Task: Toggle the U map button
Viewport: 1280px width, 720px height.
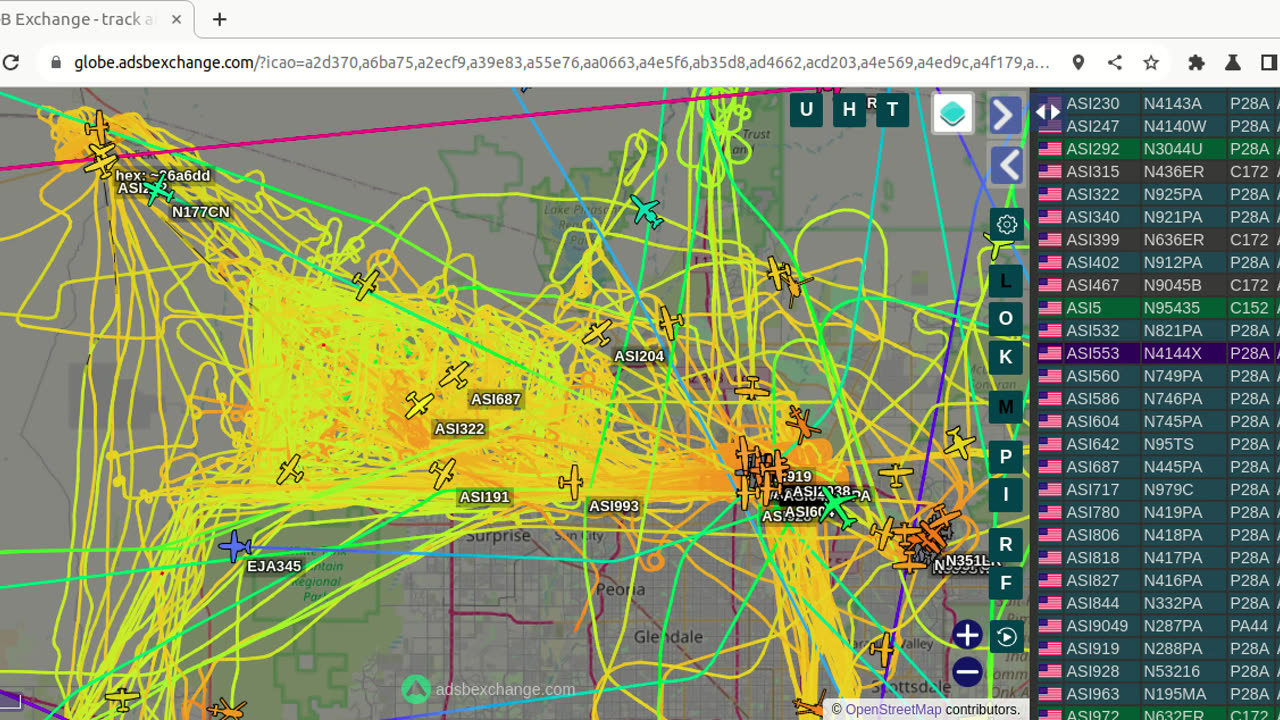Action: [806, 110]
